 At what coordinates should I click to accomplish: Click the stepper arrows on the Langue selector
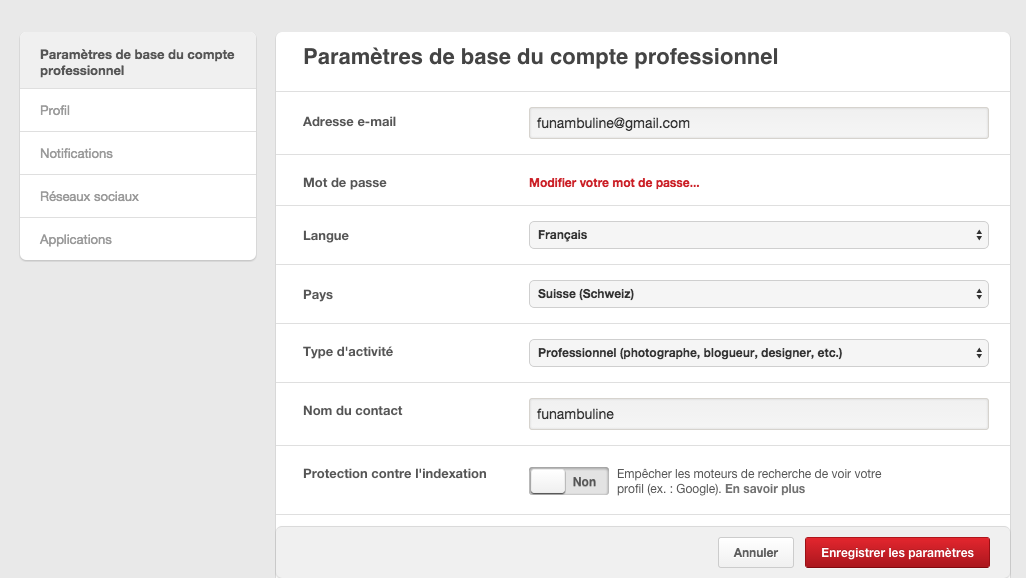click(x=978, y=235)
